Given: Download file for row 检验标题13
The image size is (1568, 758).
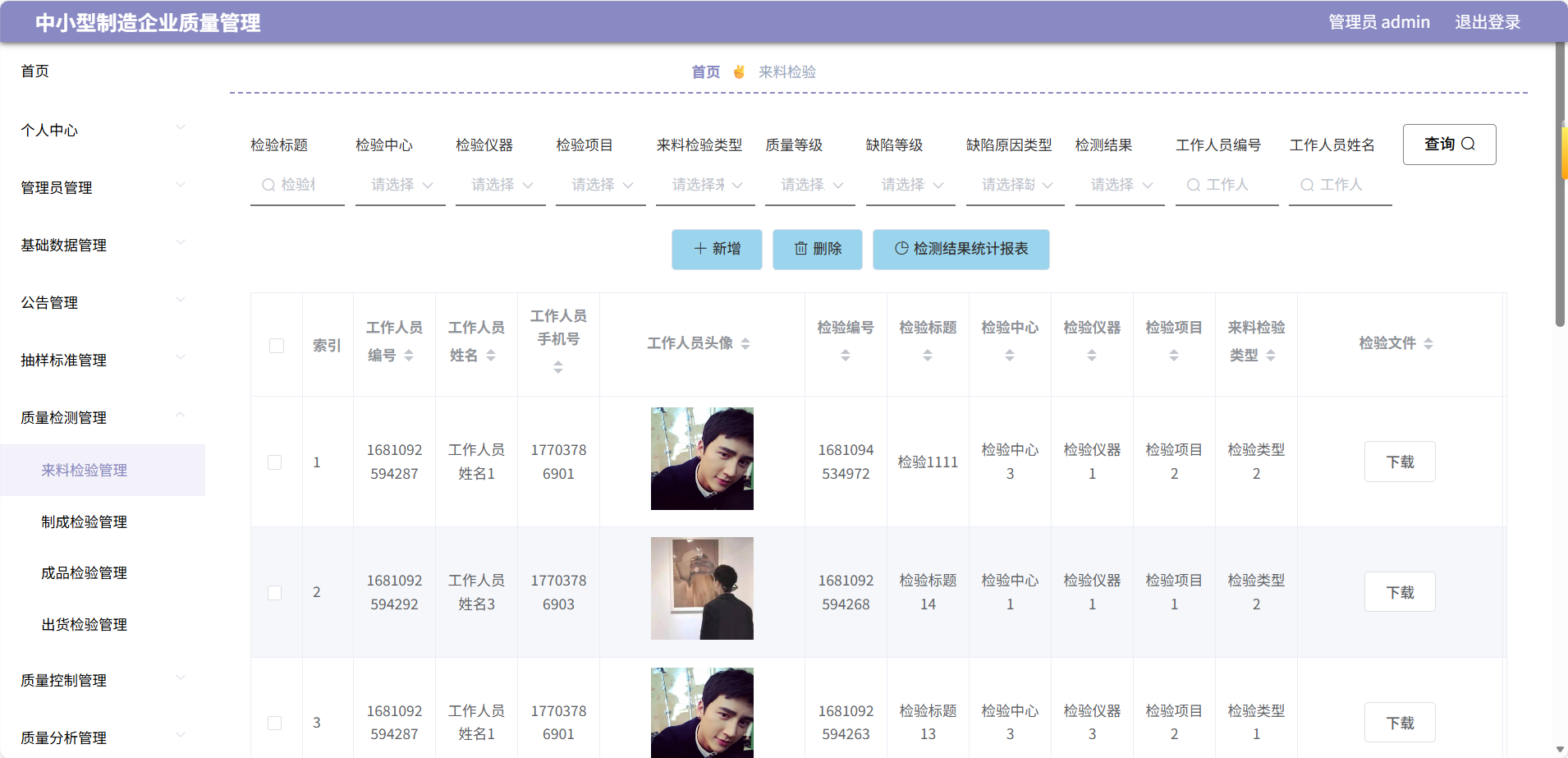Looking at the screenshot, I should click(x=1400, y=723).
